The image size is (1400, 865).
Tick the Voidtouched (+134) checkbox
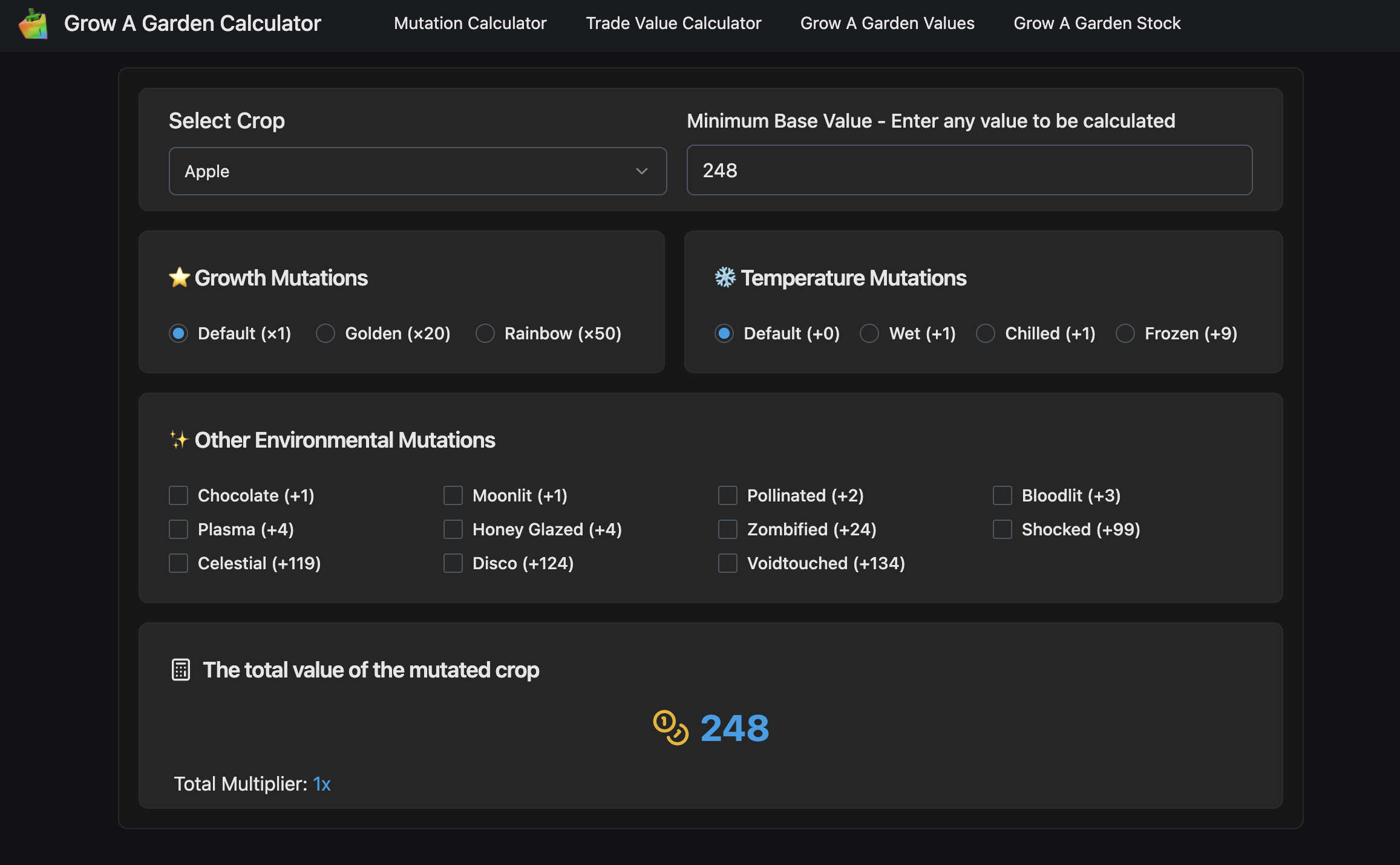(x=728, y=563)
